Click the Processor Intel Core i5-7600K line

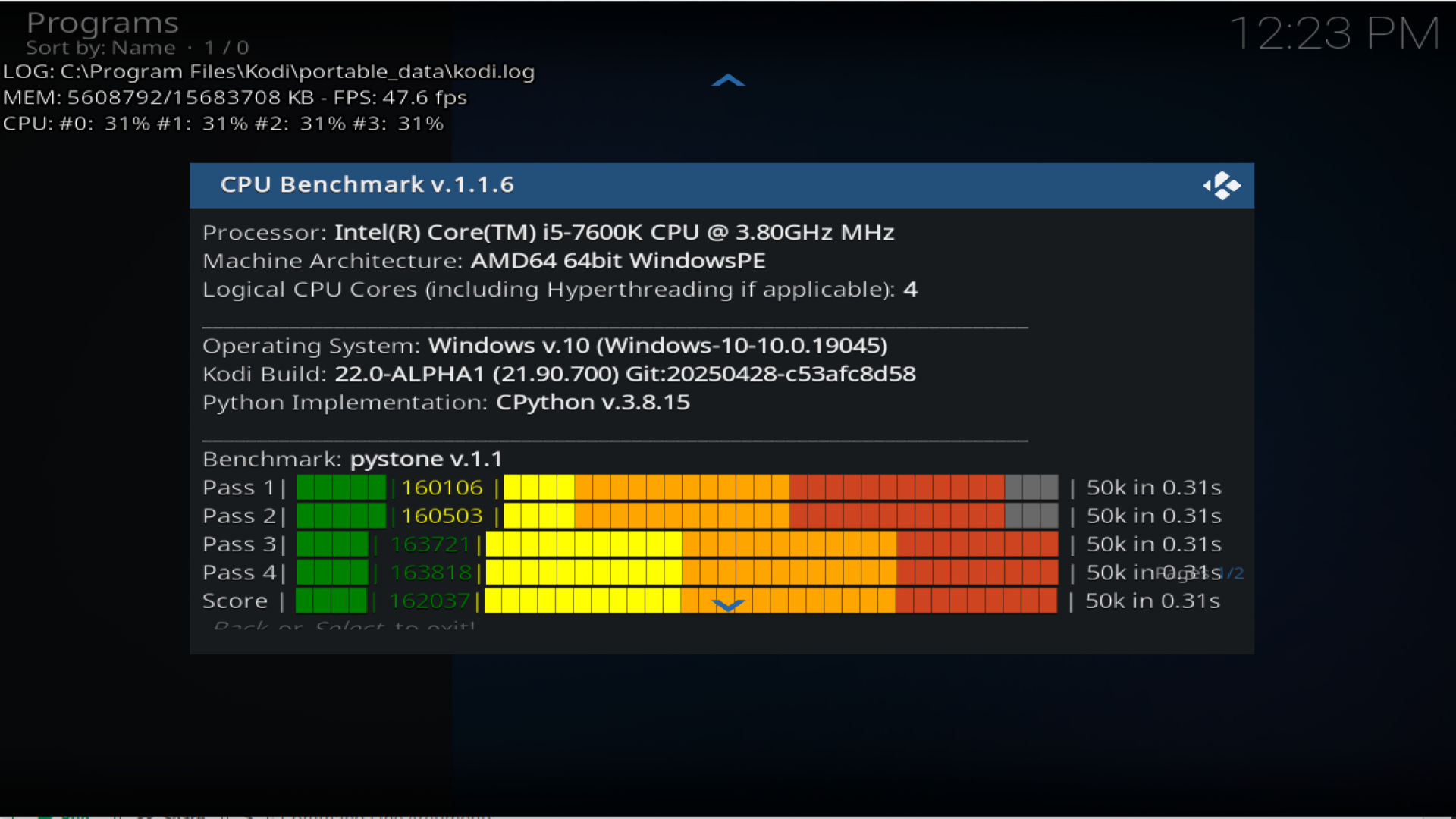[x=548, y=233]
